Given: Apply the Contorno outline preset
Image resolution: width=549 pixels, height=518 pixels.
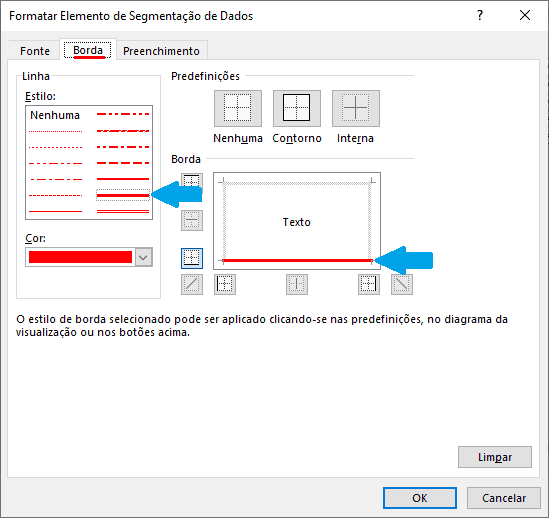Looking at the screenshot, I should pyautogui.click(x=297, y=108).
